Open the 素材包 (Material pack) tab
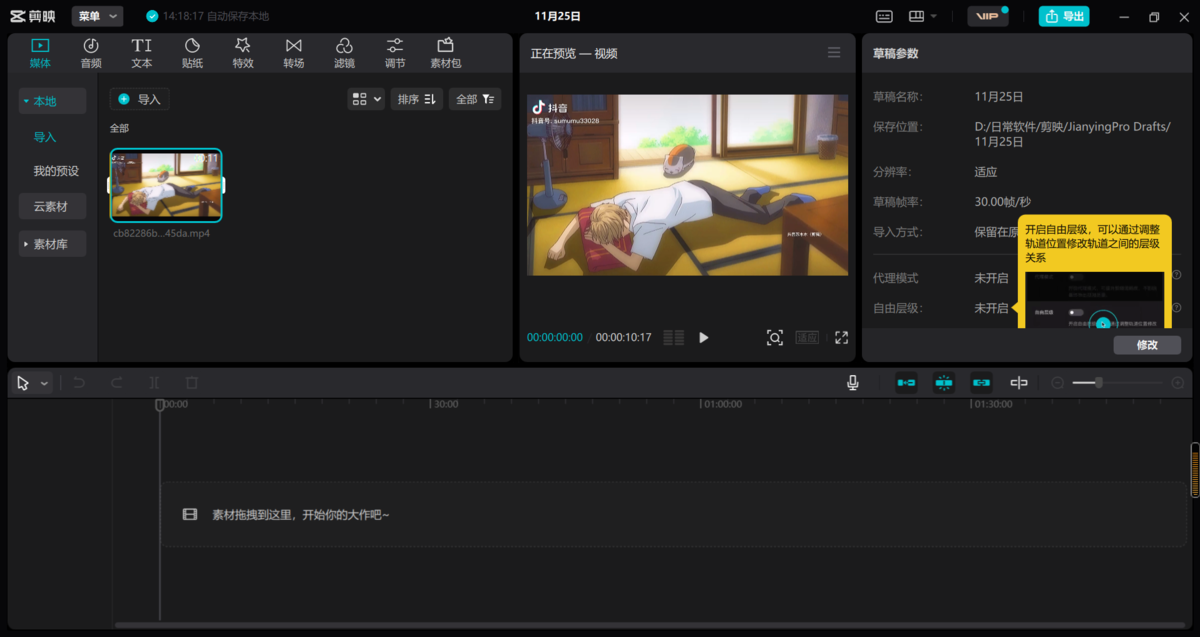1200x637 pixels. tap(445, 53)
